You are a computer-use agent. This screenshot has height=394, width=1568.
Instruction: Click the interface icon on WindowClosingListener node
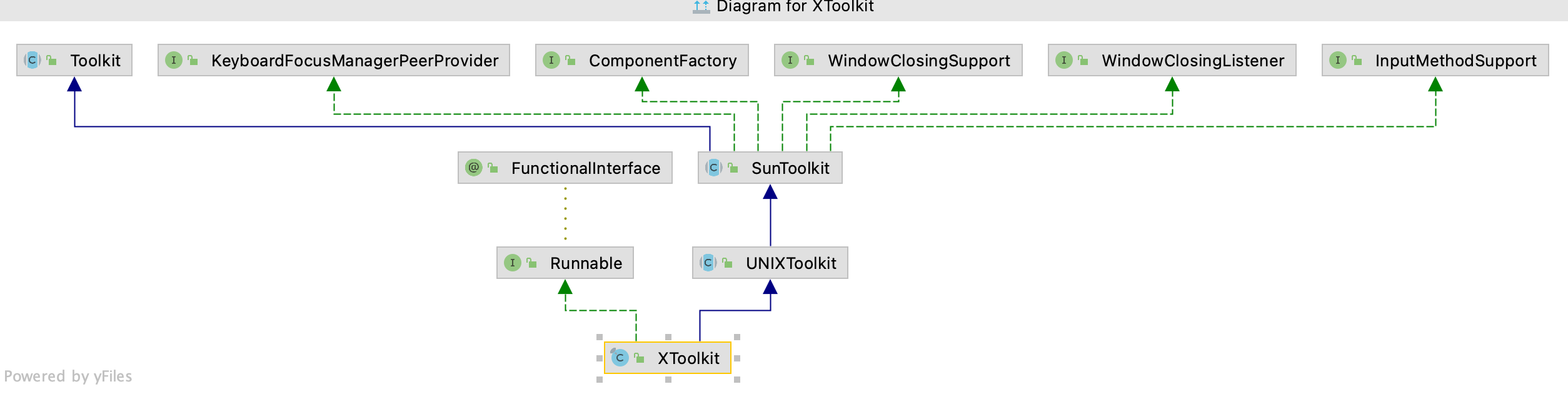[1063, 61]
